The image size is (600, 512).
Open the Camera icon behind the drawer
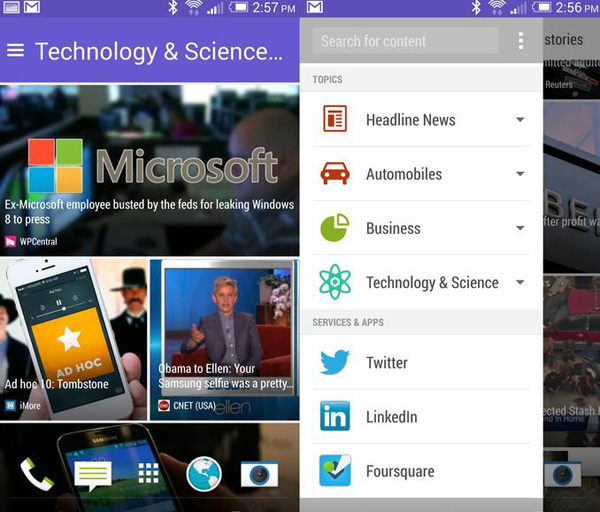[x=563, y=474]
